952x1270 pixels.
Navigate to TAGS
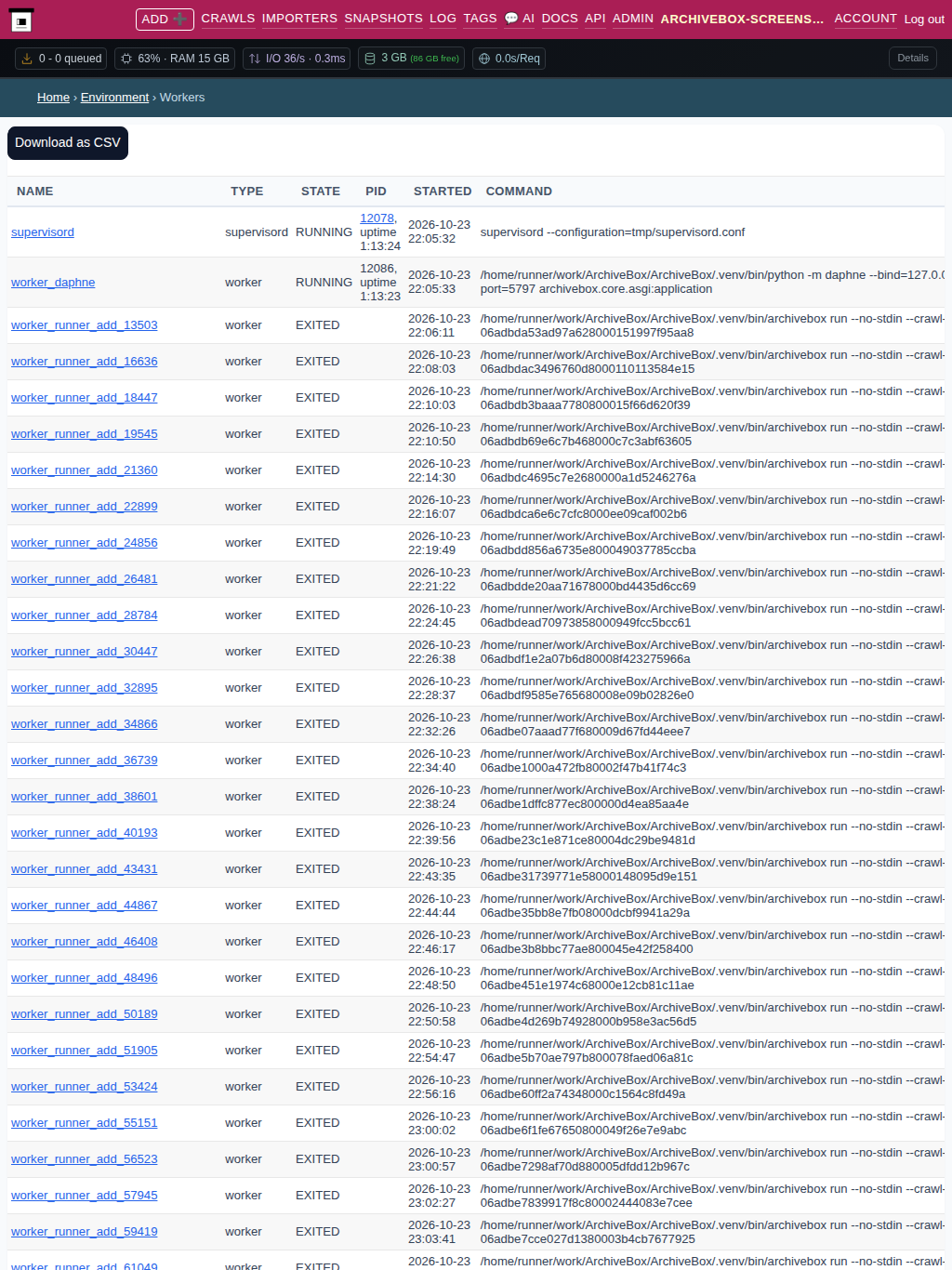click(480, 19)
